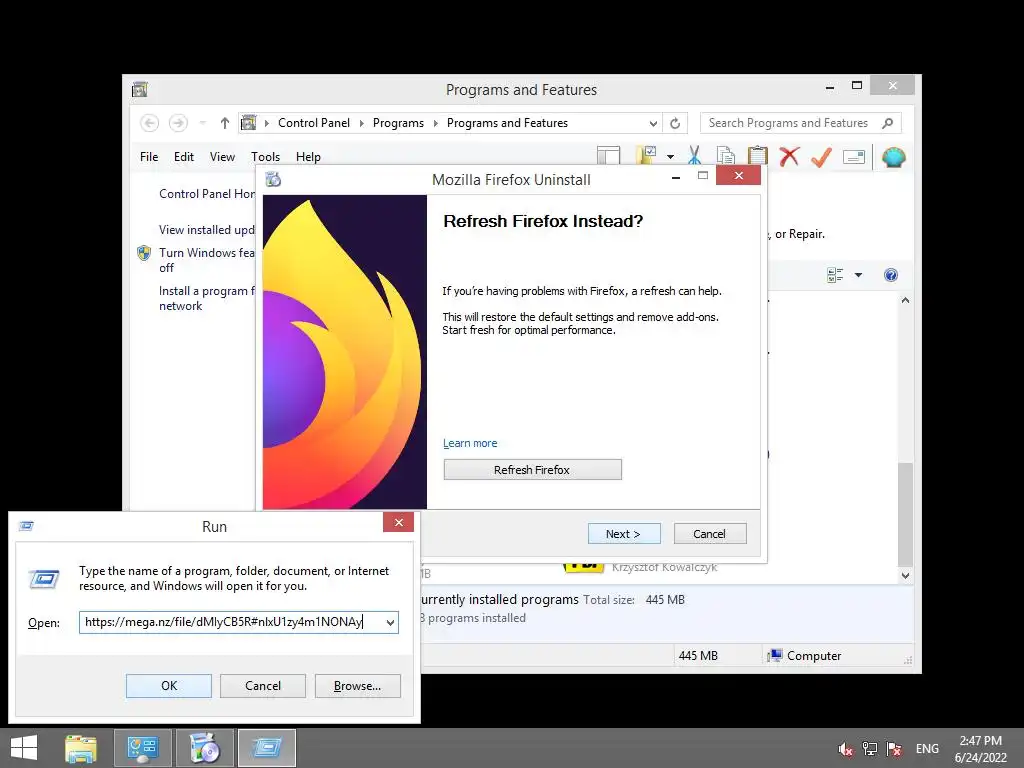
Task: Click Browse in the Run dialog
Action: coord(357,686)
